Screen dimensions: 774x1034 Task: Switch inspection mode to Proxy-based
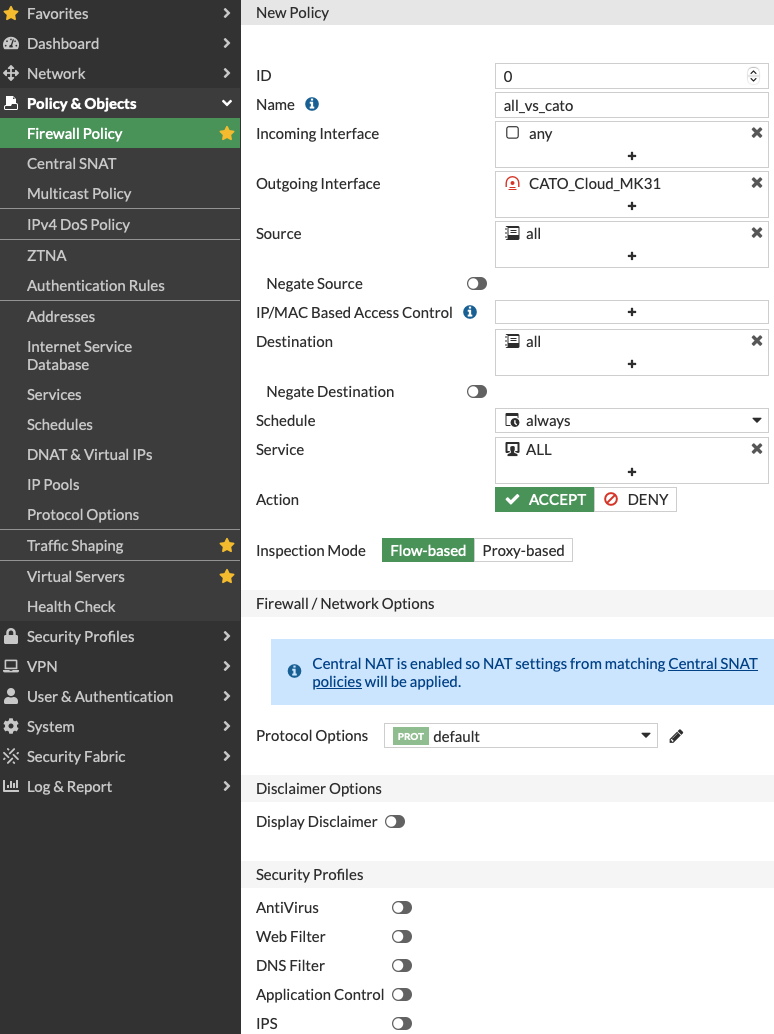pos(522,550)
